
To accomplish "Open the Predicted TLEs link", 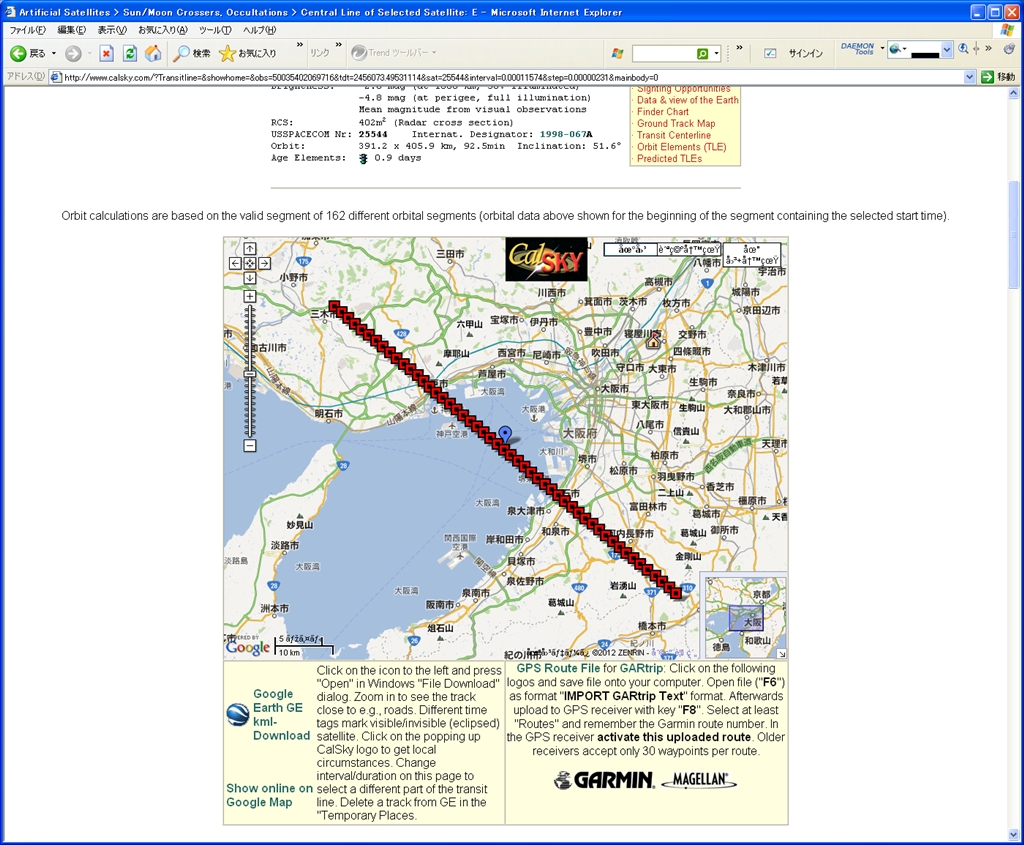I will click(x=669, y=159).
